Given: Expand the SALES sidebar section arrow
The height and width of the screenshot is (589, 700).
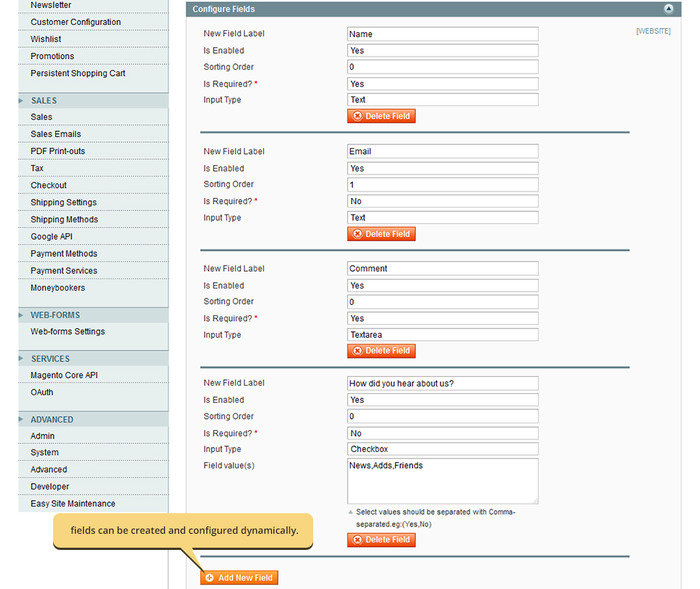Looking at the screenshot, I should (x=22, y=101).
